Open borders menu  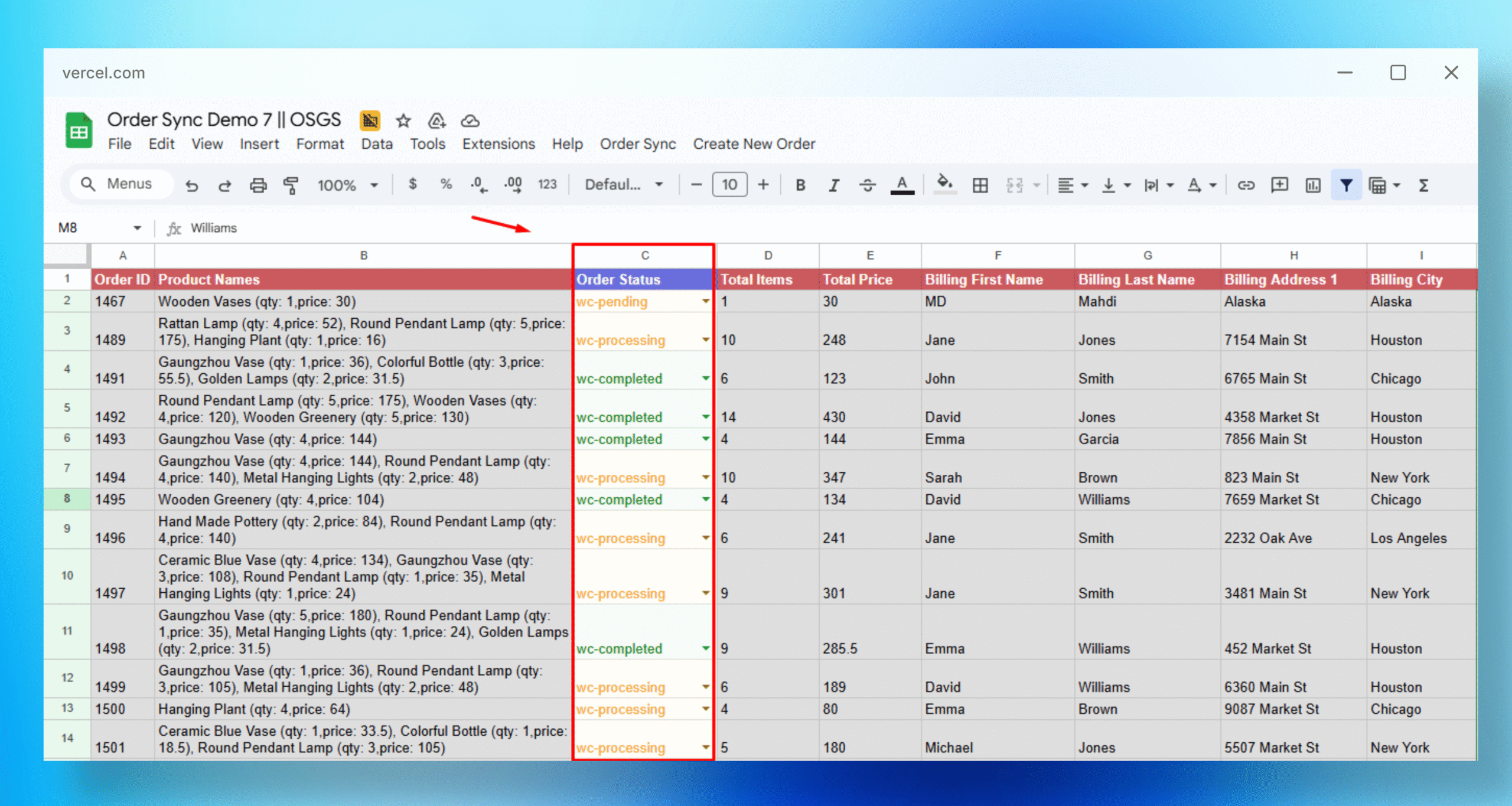(980, 185)
